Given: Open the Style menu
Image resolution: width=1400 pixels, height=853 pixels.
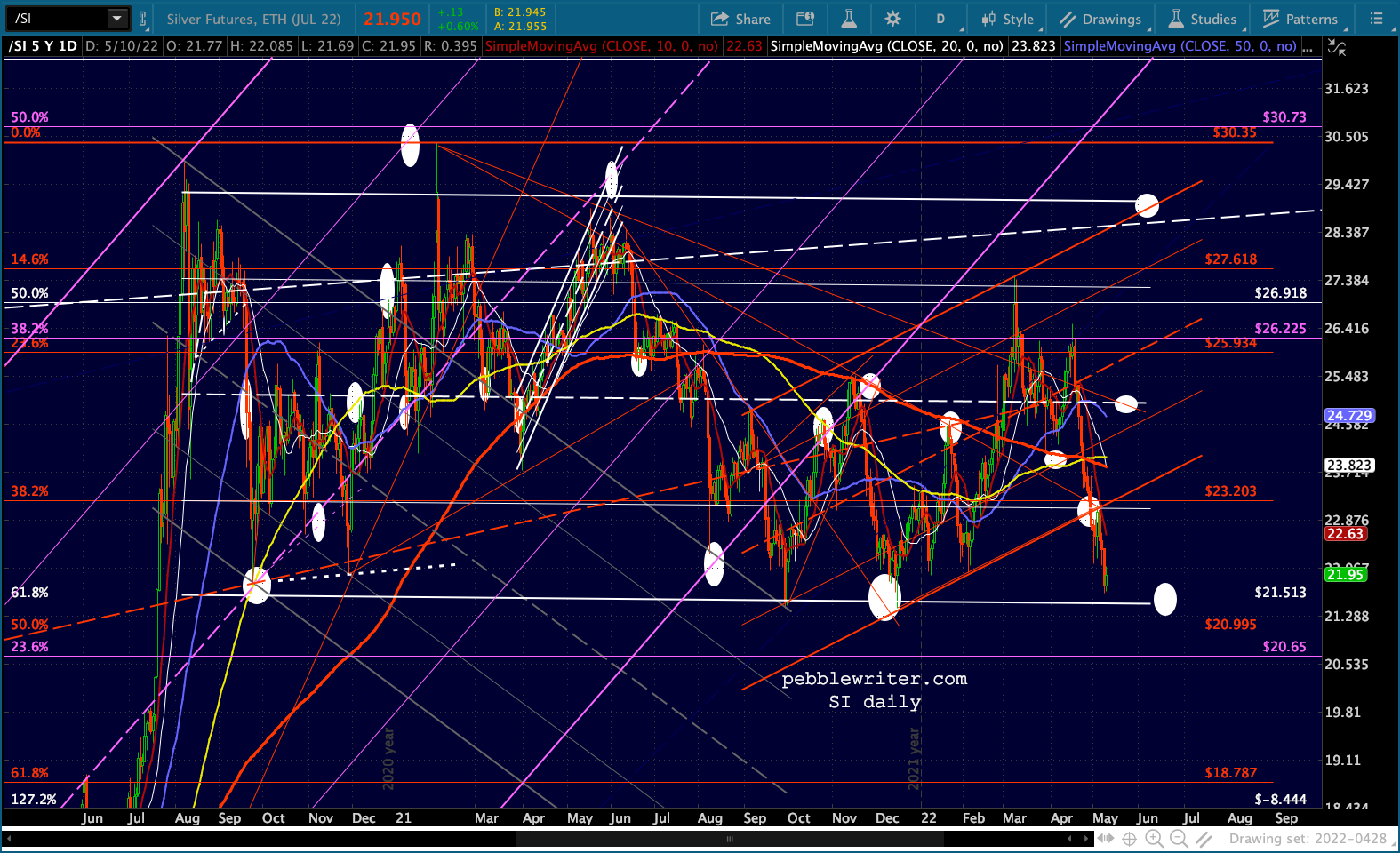Looking at the screenshot, I should [1008, 19].
